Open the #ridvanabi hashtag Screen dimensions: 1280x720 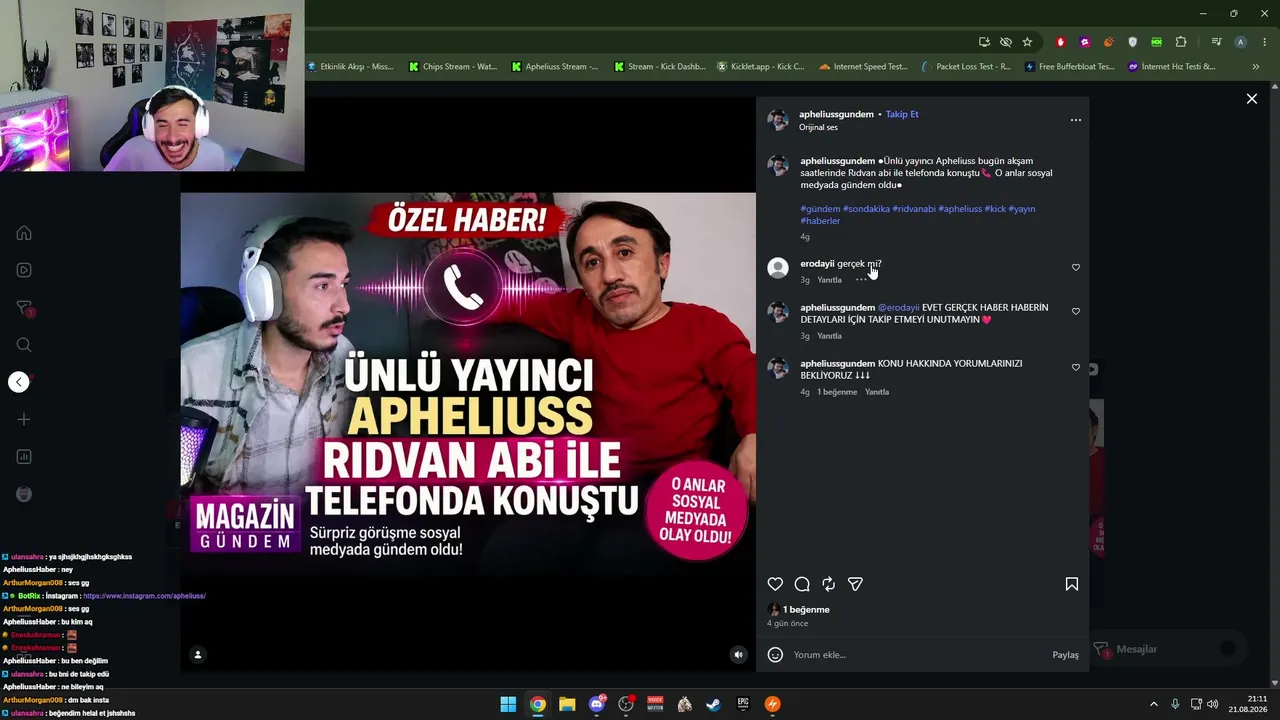913,209
